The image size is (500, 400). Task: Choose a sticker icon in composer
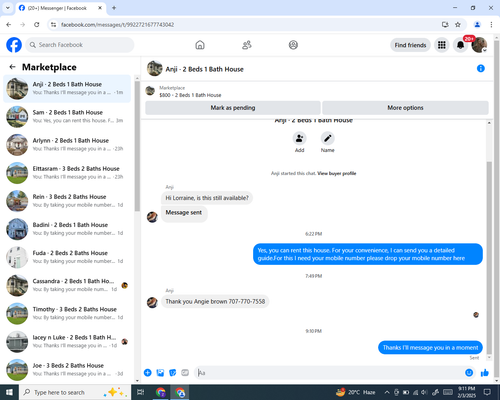click(173, 373)
